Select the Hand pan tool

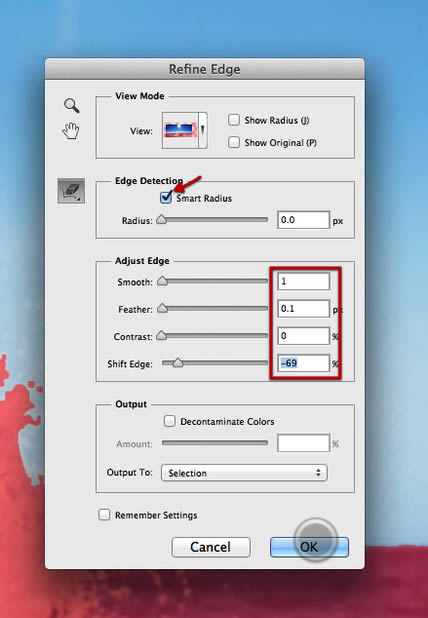coord(71,131)
